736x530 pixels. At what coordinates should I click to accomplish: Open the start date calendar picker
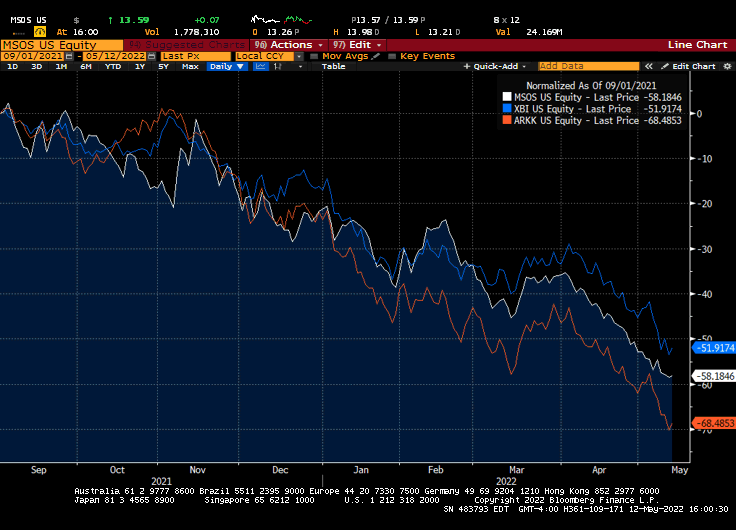(69, 56)
